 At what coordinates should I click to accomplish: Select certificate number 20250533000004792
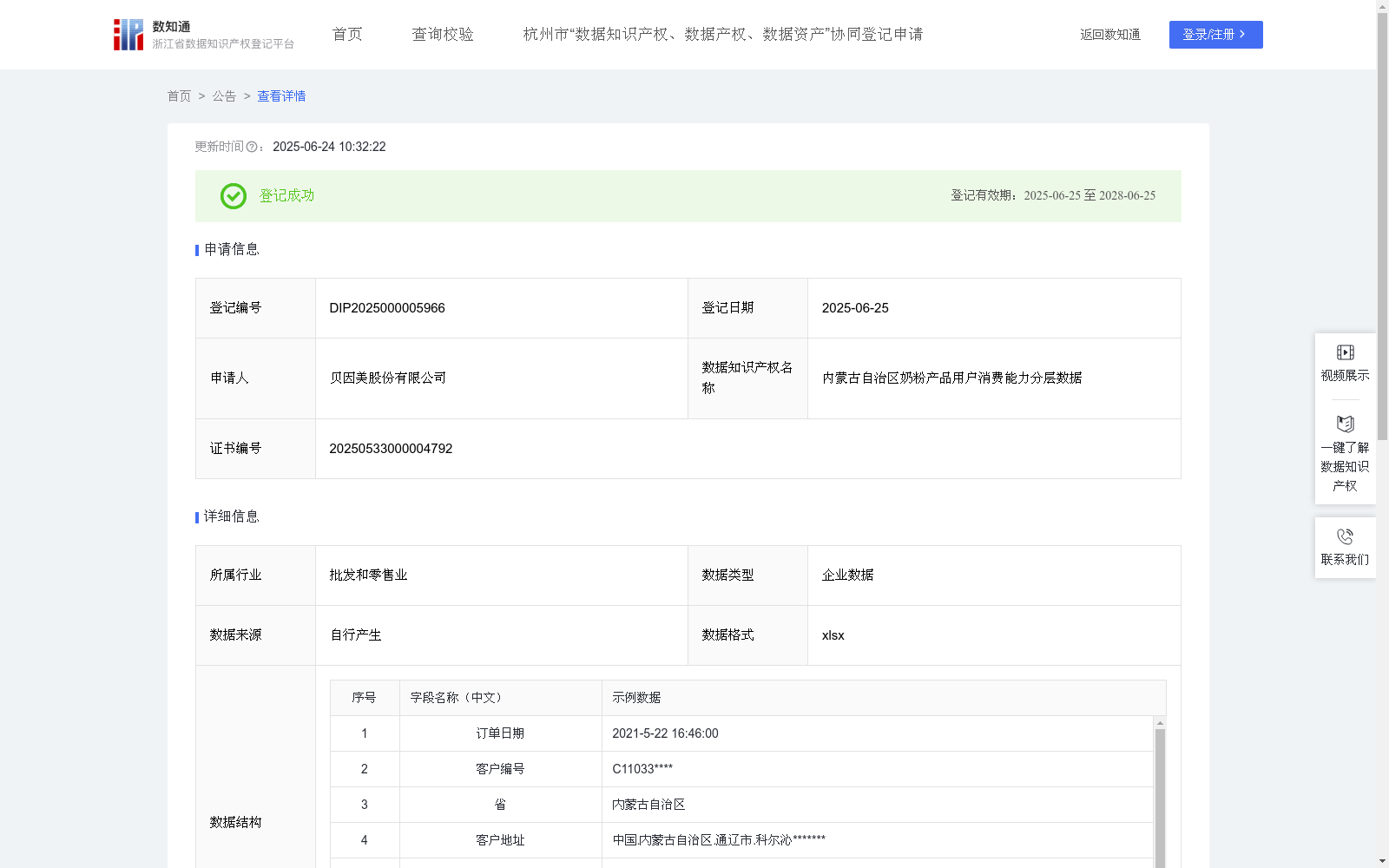tap(391, 449)
